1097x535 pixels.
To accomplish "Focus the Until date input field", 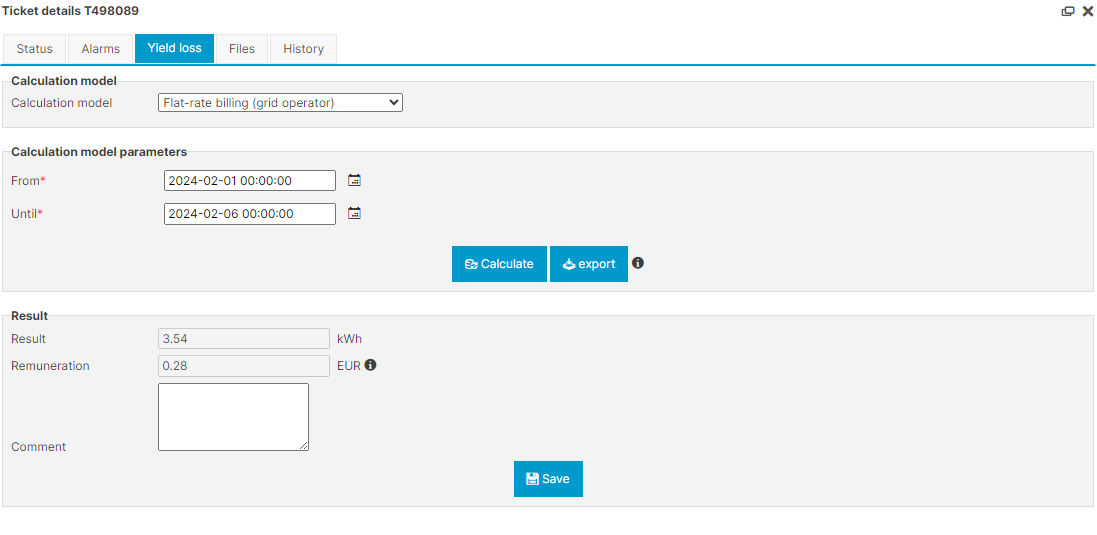I will 249,214.
